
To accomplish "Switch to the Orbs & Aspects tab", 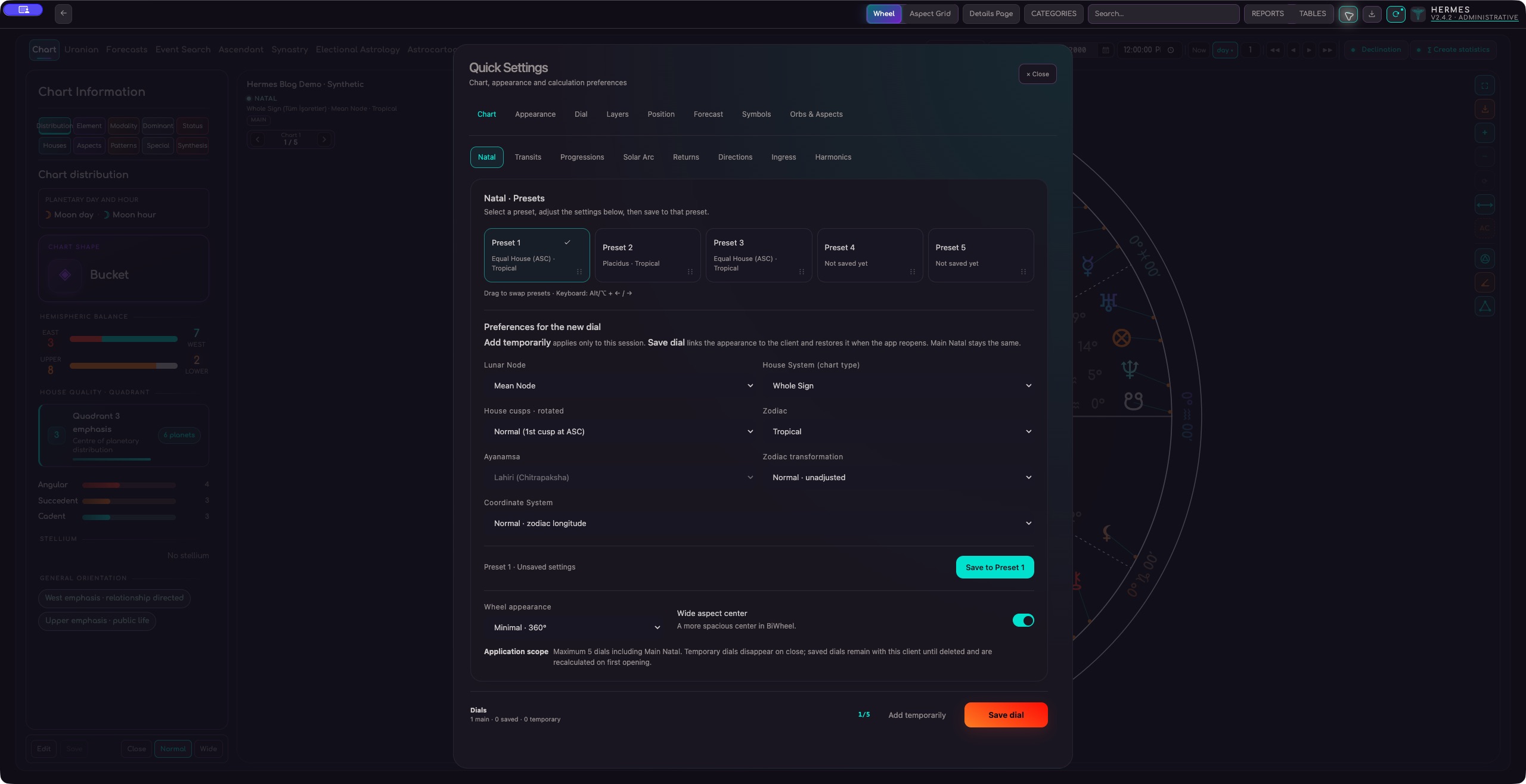I will [x=816, y=114].
